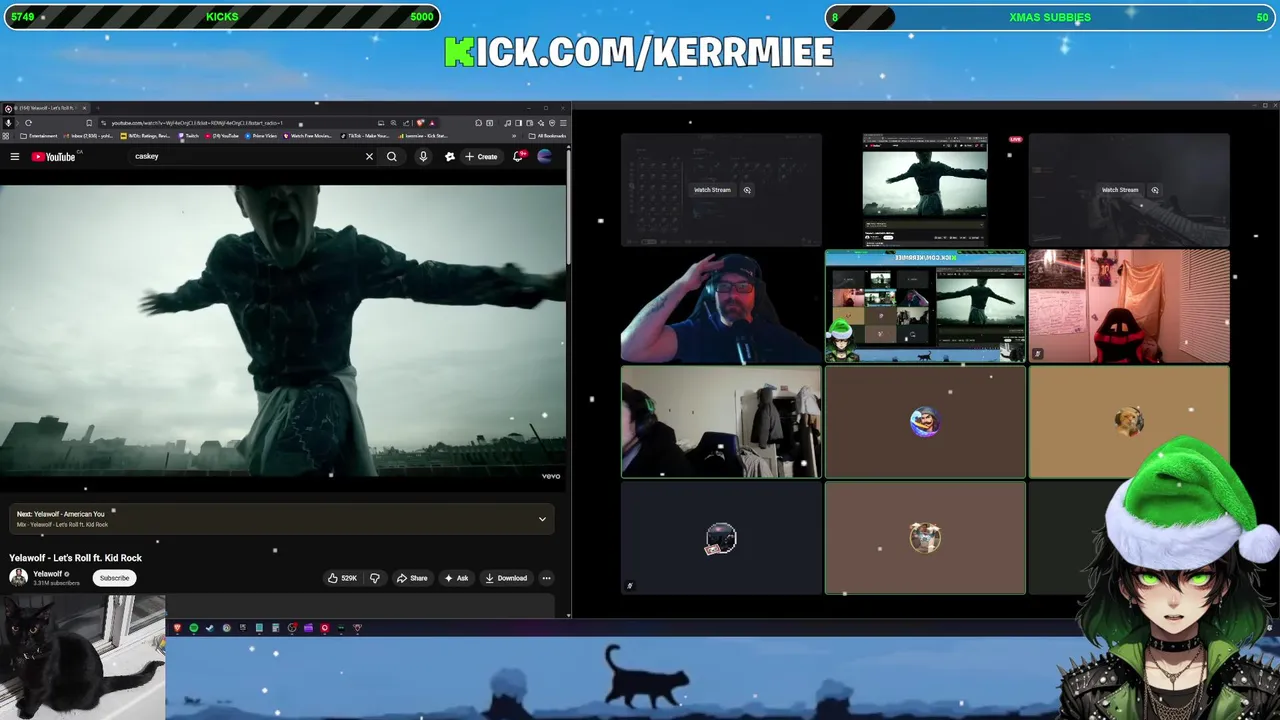Clear the 'caskey' search text
Screen dimensions: 1280x720
369,156
